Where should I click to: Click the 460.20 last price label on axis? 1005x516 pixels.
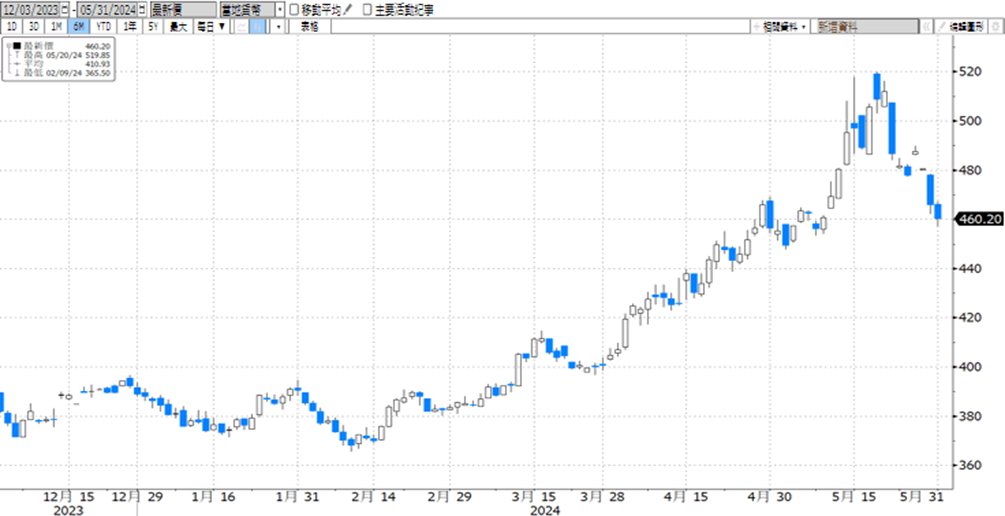pos(979,219)
